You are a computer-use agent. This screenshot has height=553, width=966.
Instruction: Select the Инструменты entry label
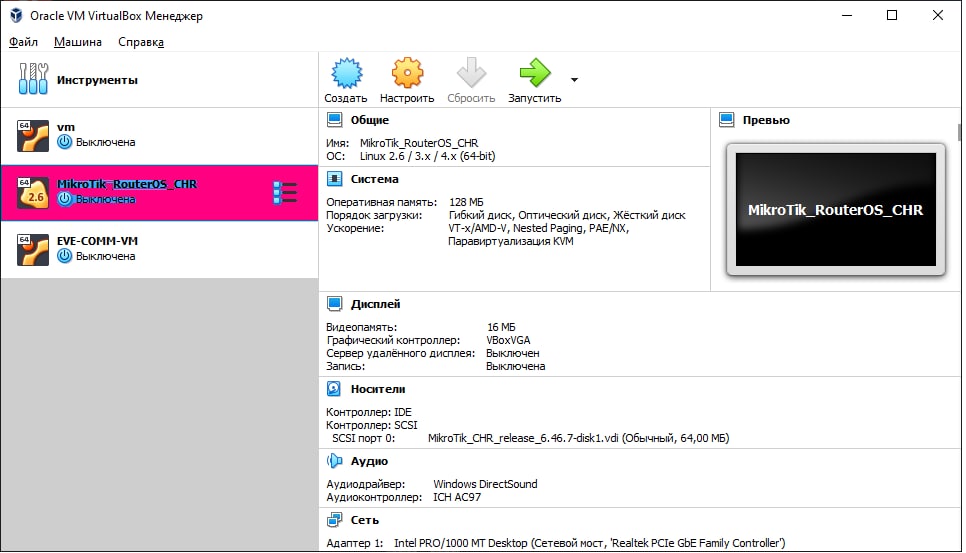(x=97, y=80)
